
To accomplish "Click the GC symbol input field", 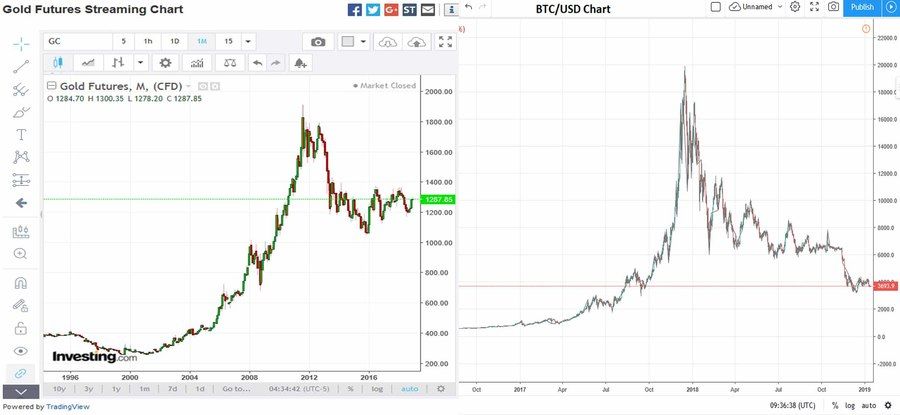I will coord(77,41).
